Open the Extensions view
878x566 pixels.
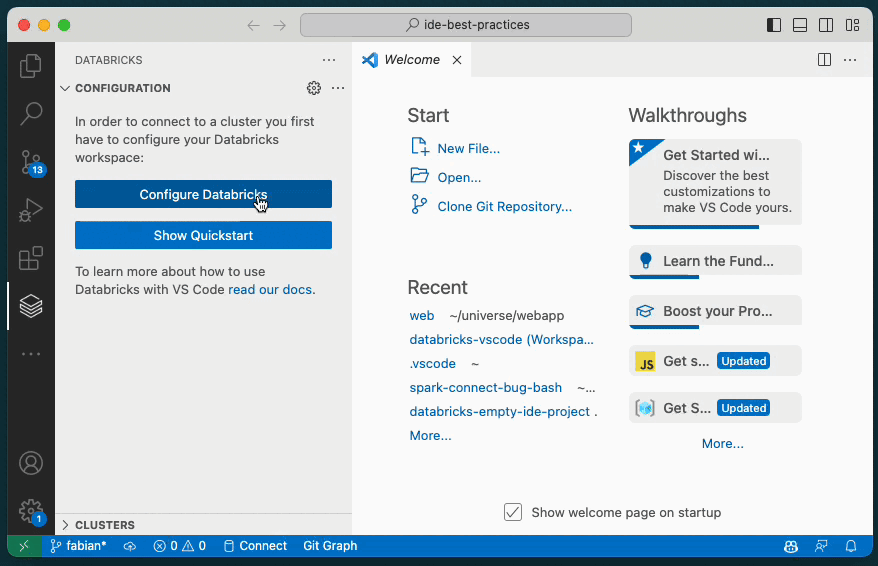(x=31, y=258)
